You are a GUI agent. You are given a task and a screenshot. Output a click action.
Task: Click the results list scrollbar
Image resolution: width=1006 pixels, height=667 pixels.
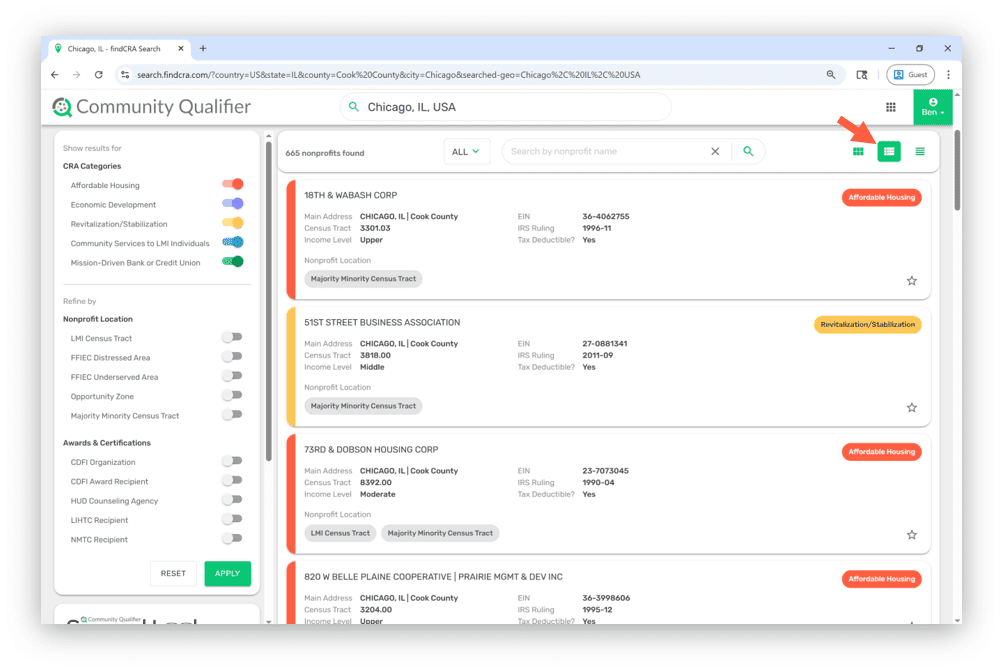click(x=957, y=170)
